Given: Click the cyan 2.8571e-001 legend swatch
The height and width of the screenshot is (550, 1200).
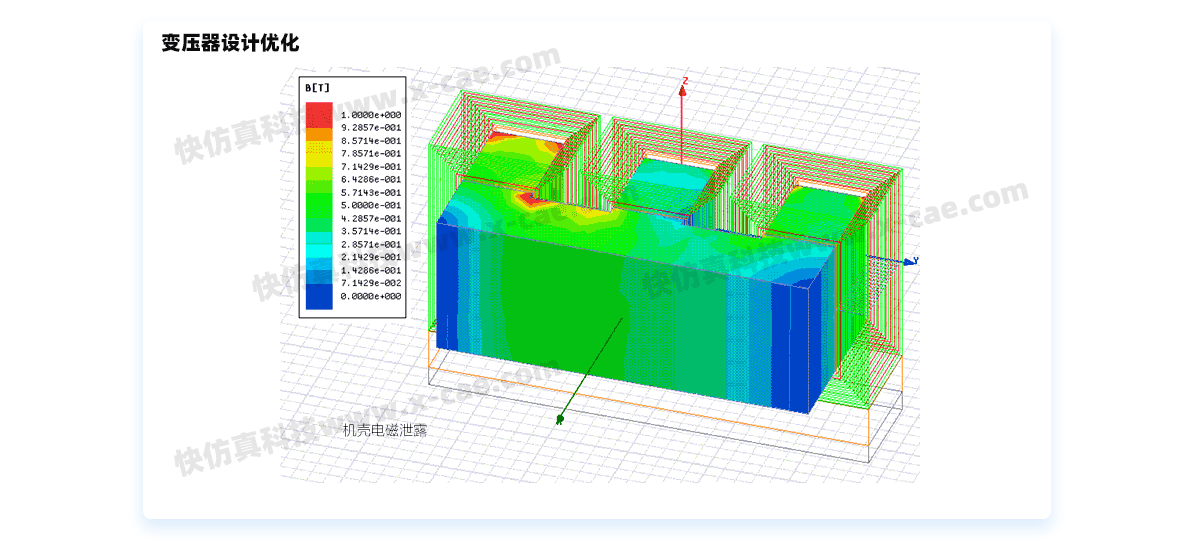Looking at the screenshot, I should pos(318,244).
